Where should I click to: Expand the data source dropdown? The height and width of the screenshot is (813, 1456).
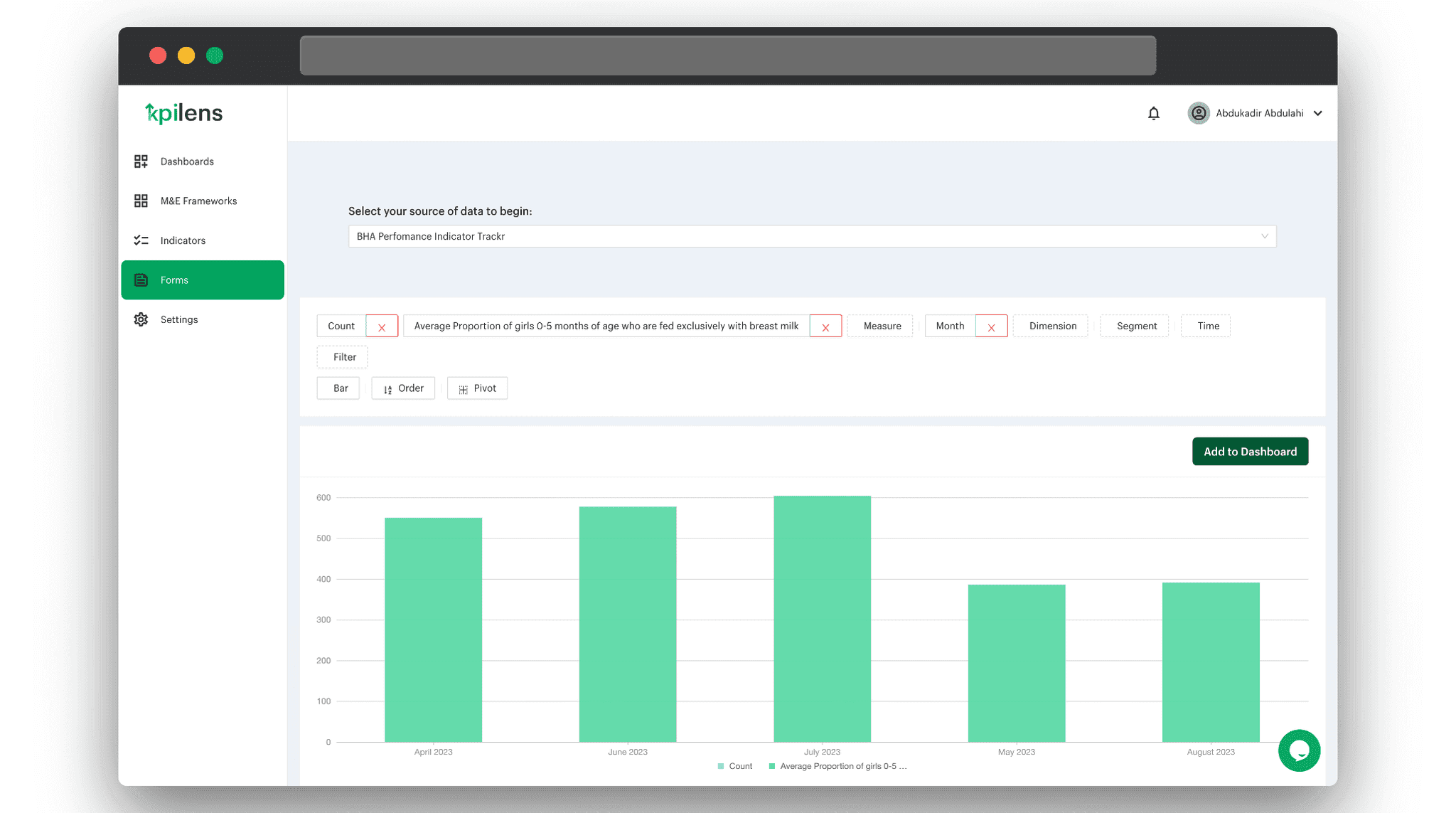click(x=1262, y=236)
